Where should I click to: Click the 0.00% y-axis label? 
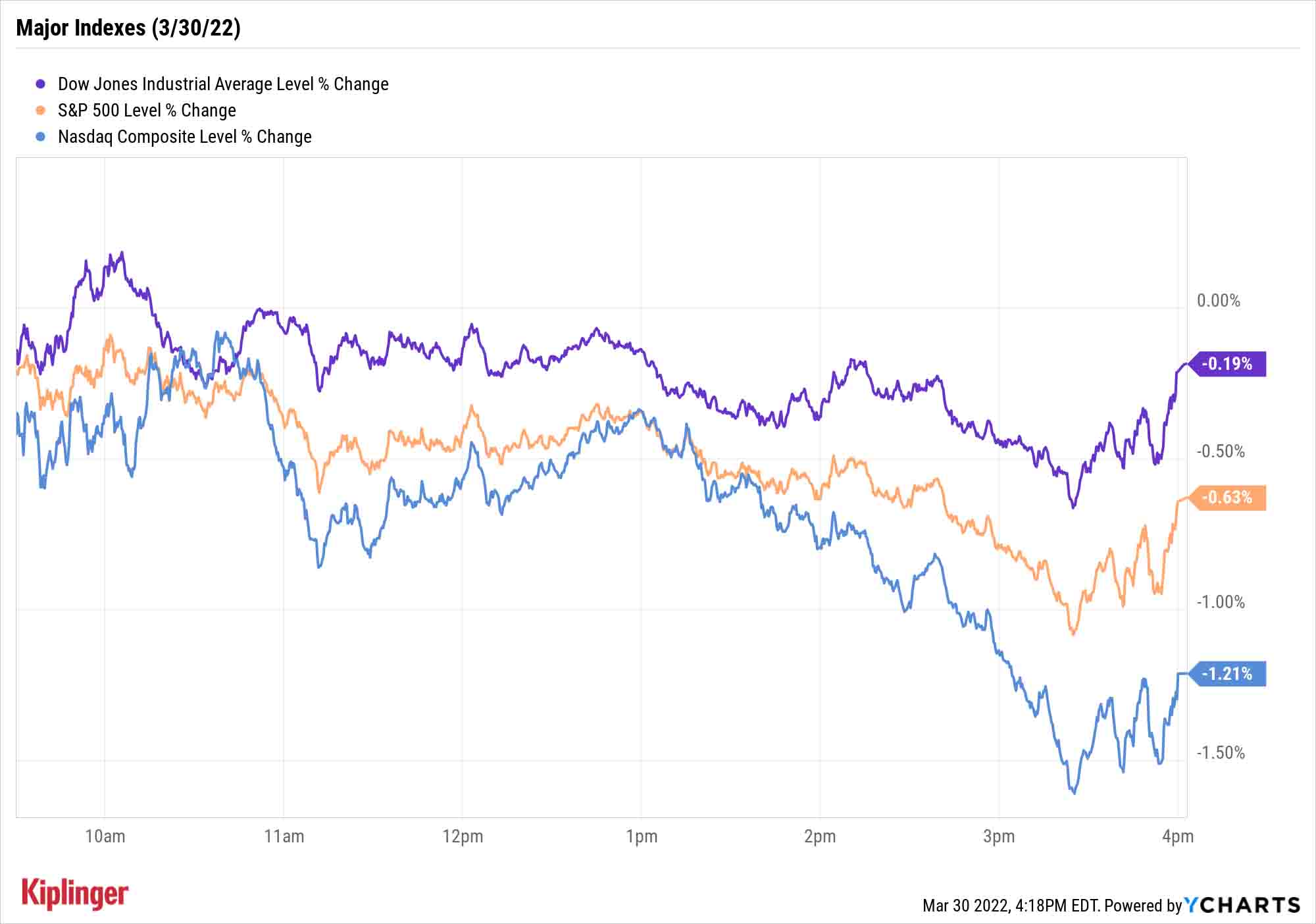pyautogui.click(x=1219, y=301)
